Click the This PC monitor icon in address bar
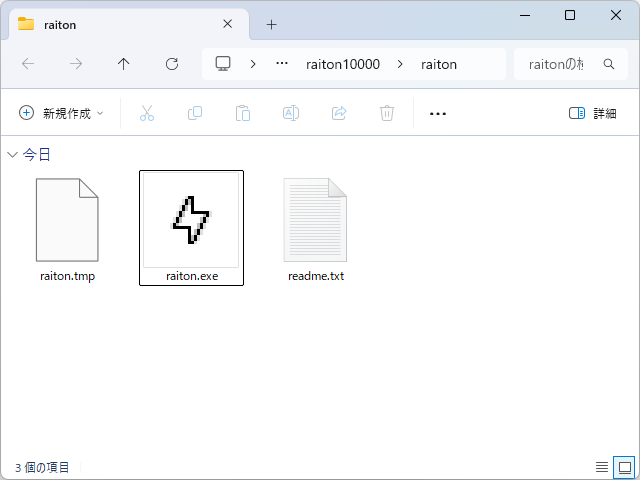This screenshot has width=640, height=480. [x=223, y=64]
